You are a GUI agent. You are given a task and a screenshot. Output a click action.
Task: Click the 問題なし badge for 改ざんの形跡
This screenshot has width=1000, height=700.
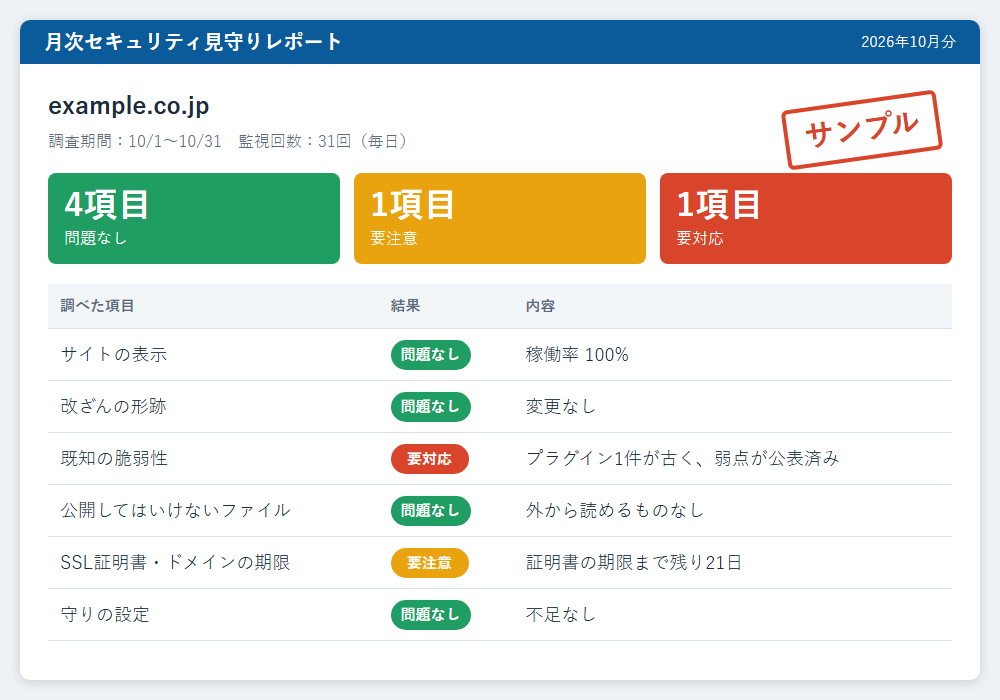(430, 407)
